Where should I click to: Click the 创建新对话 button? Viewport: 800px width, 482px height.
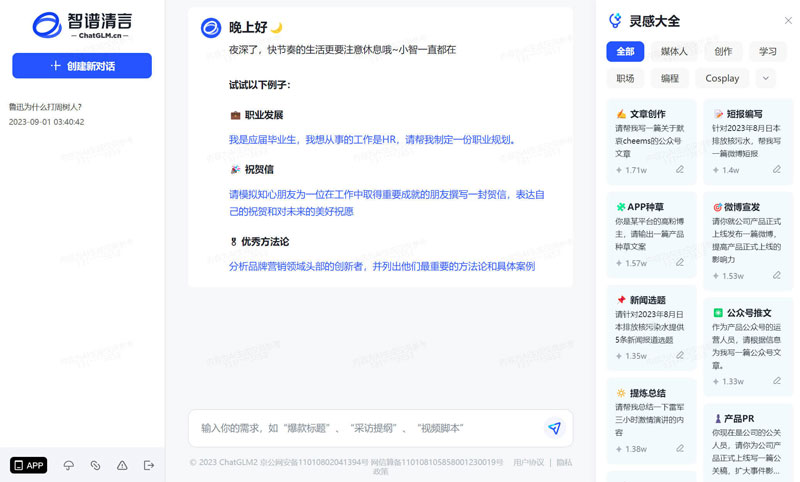pyautogui.click(x=82, y=66)
